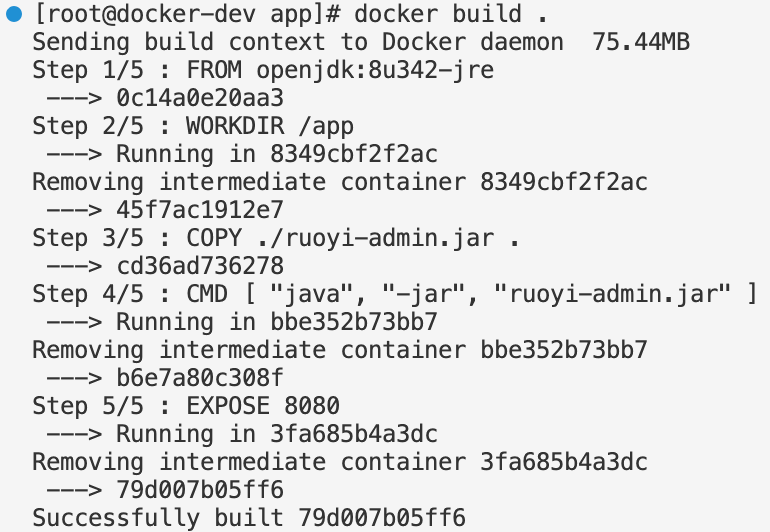Click layer ID 45f7ac1912e7
The height and width of the screenshot is (532, 770).
click(200, 210)
